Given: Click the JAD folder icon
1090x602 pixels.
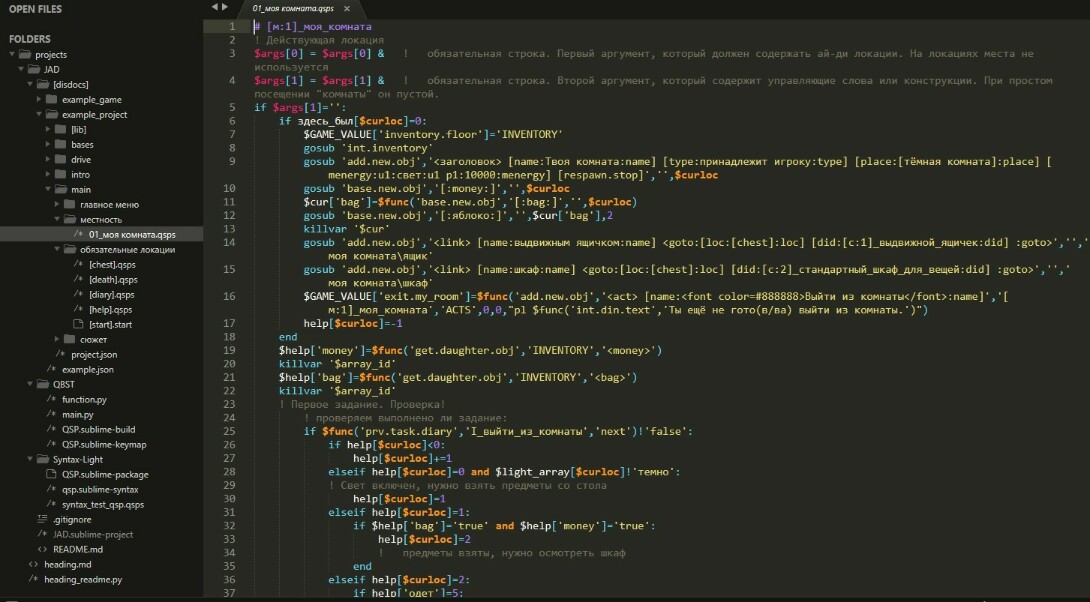Looking at the screenshot, I should pos(34,70).
